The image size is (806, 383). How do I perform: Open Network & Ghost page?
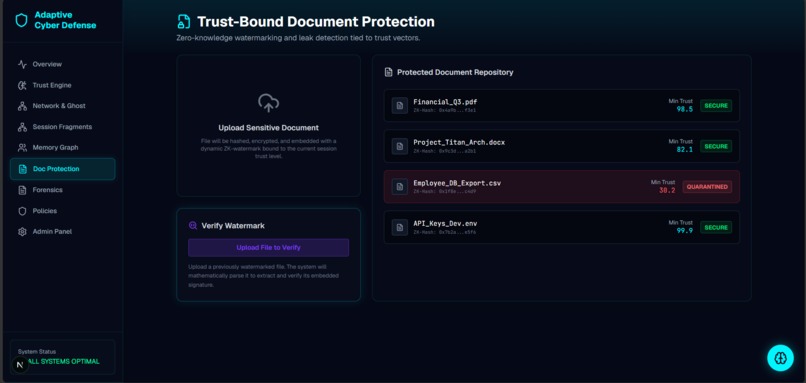tap(63, 106)
